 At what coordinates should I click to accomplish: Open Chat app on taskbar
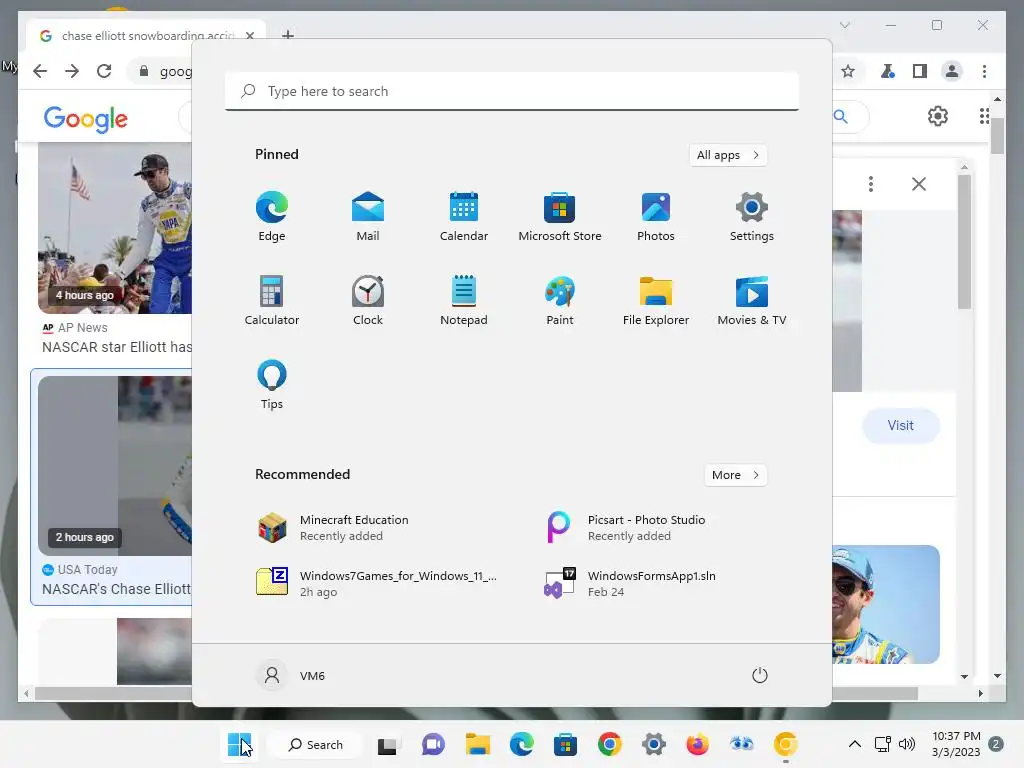[x=433, y=744]
